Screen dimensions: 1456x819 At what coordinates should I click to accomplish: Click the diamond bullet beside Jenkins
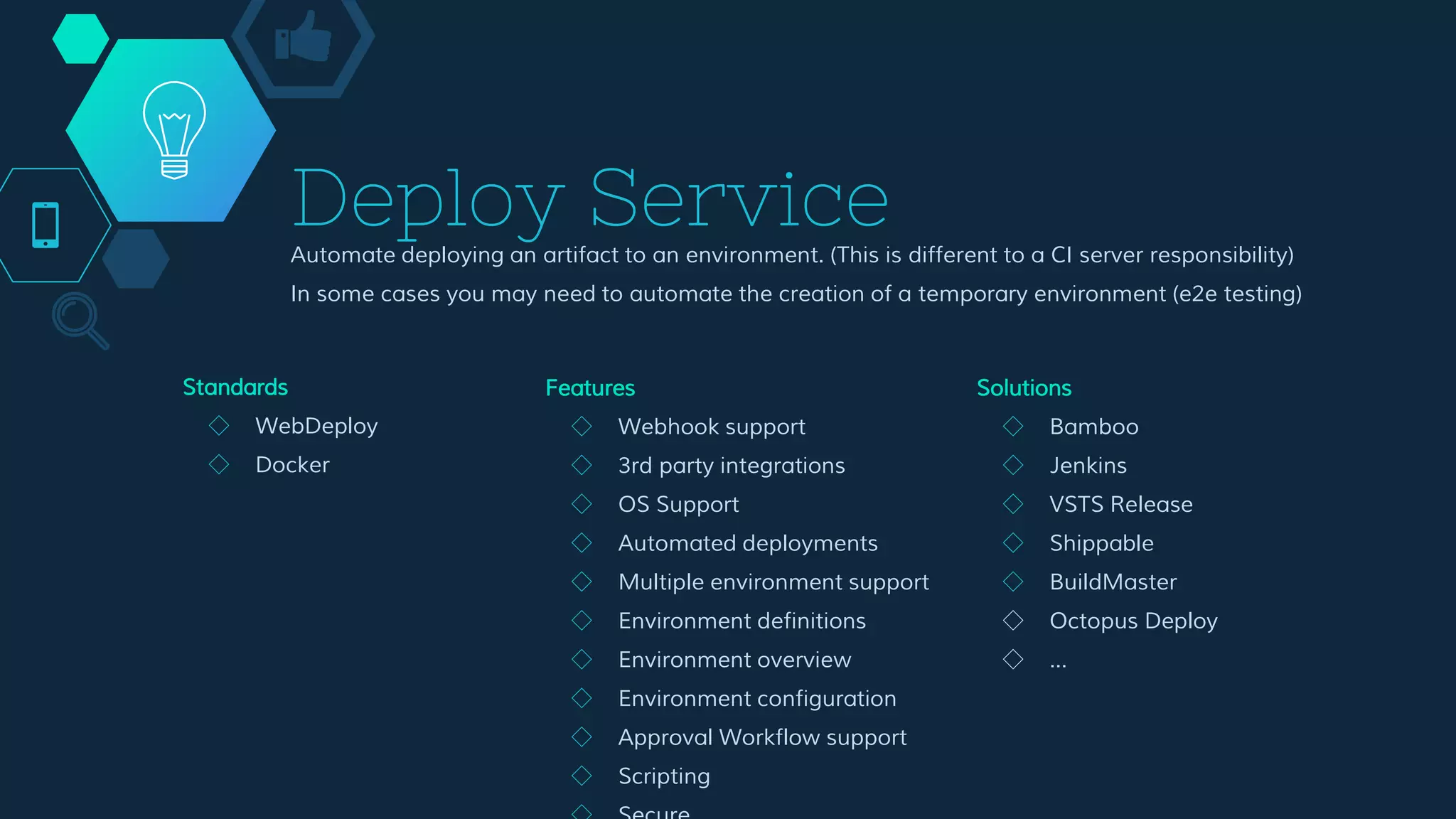tap(1013, 465)
